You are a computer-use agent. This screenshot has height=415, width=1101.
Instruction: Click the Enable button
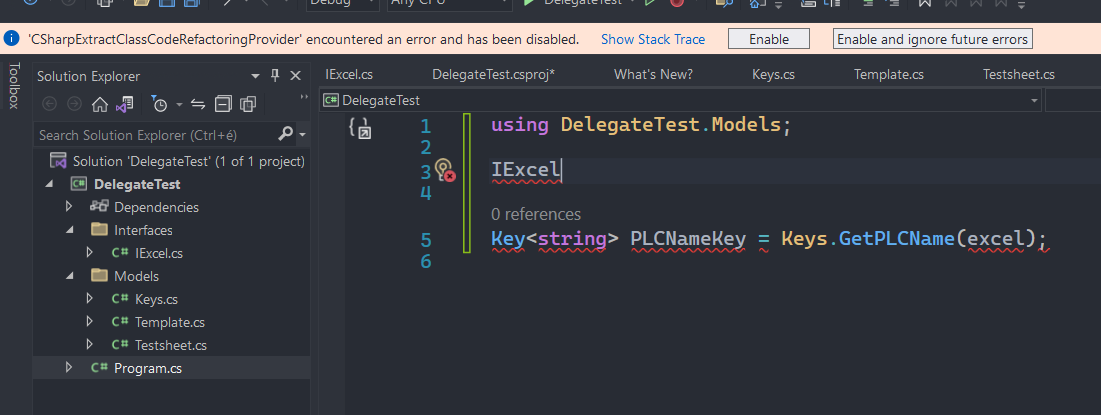coord(768,39)
